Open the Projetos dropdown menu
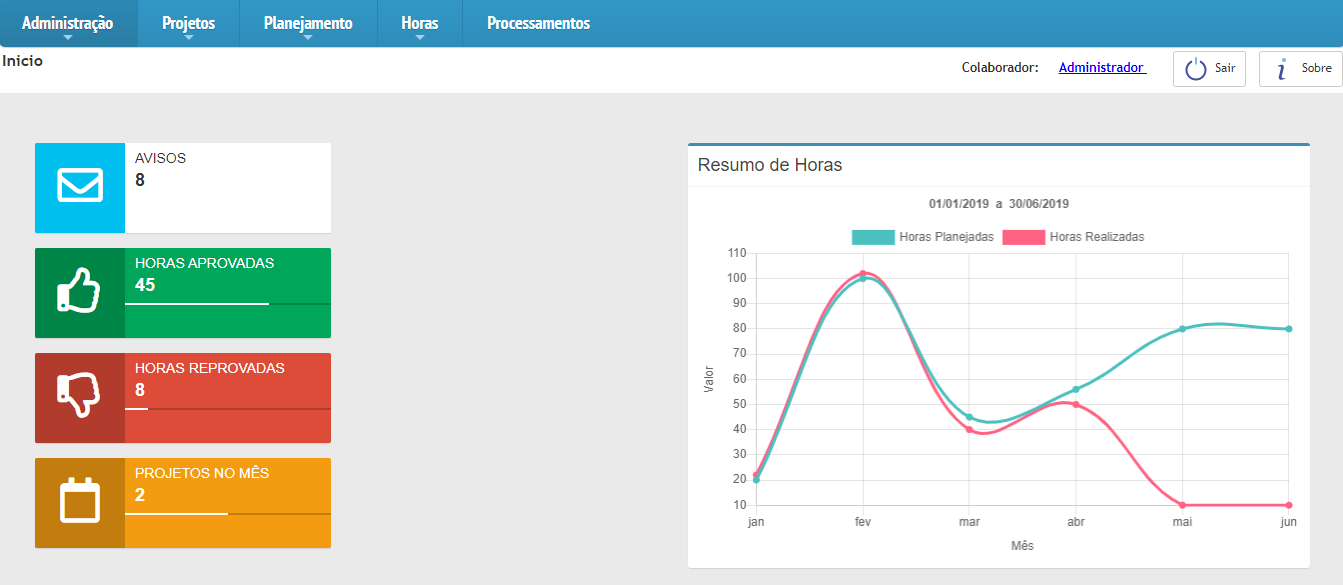This screenshot has width=1343, height=585. pyautogui.click(x=188, y=24)
